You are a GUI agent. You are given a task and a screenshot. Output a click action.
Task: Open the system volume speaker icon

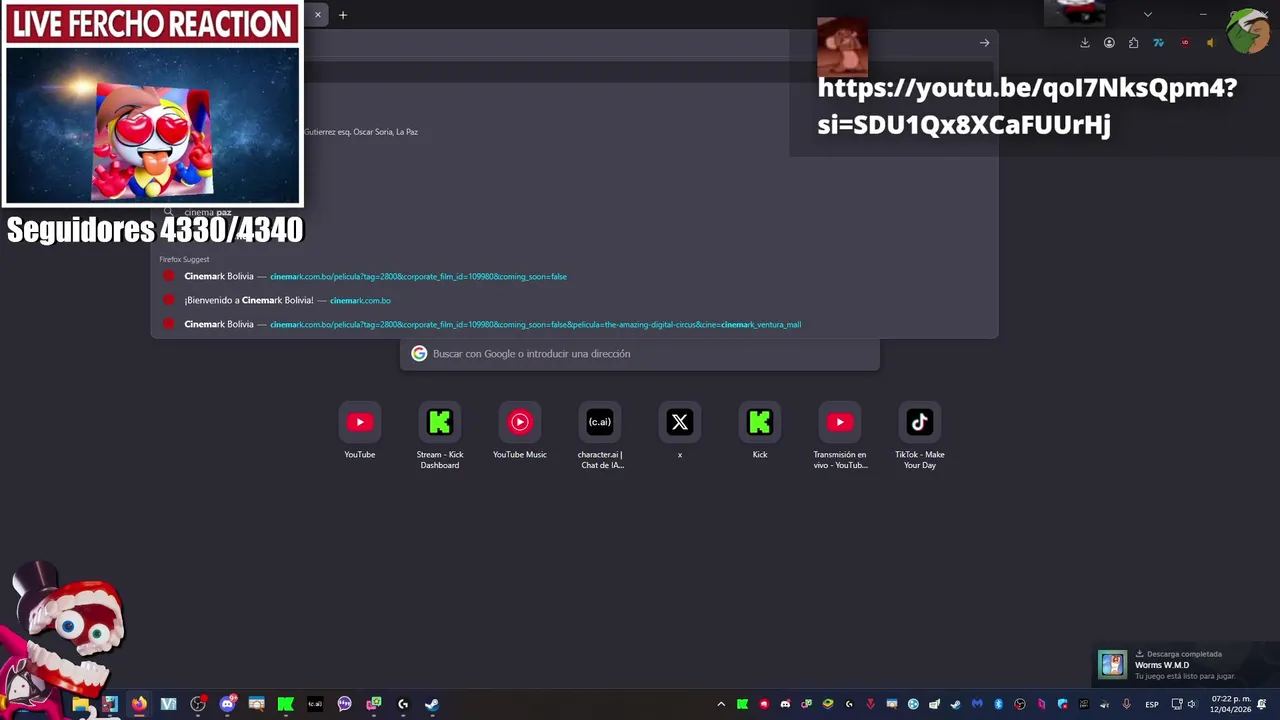click(x=1191, y=704)
